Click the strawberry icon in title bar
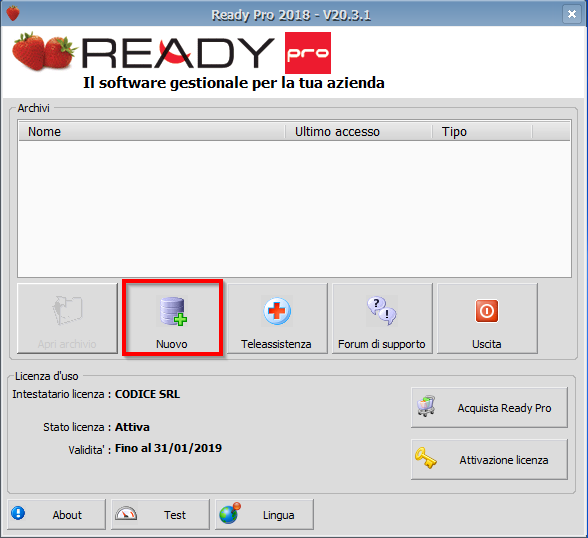Image resolution: width=588 pixels, height=538 pixels. [13, 13]
